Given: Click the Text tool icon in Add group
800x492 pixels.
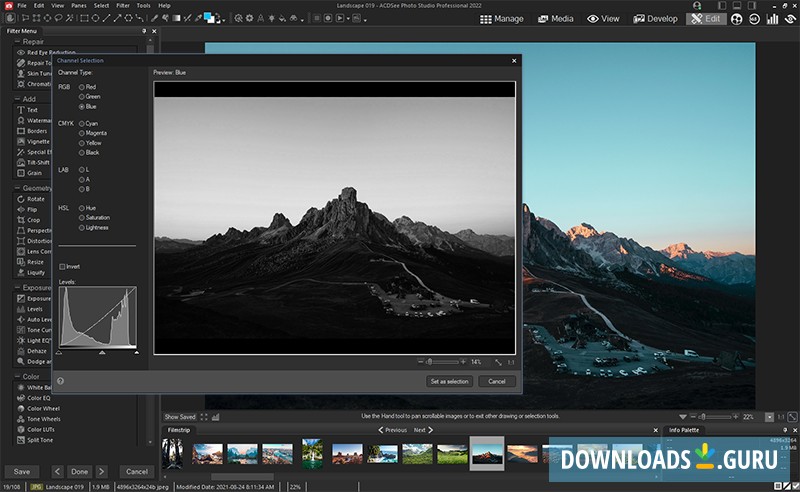Looking at the screenshot, I should (20, 110).
